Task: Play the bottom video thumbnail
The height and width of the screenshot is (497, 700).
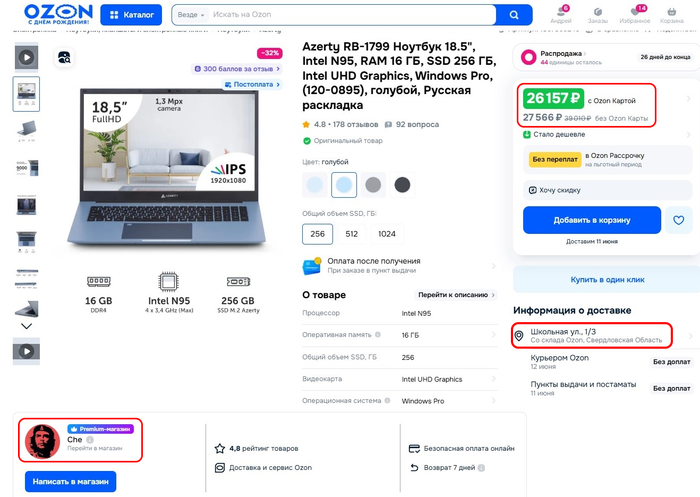Action: [26, 351]
